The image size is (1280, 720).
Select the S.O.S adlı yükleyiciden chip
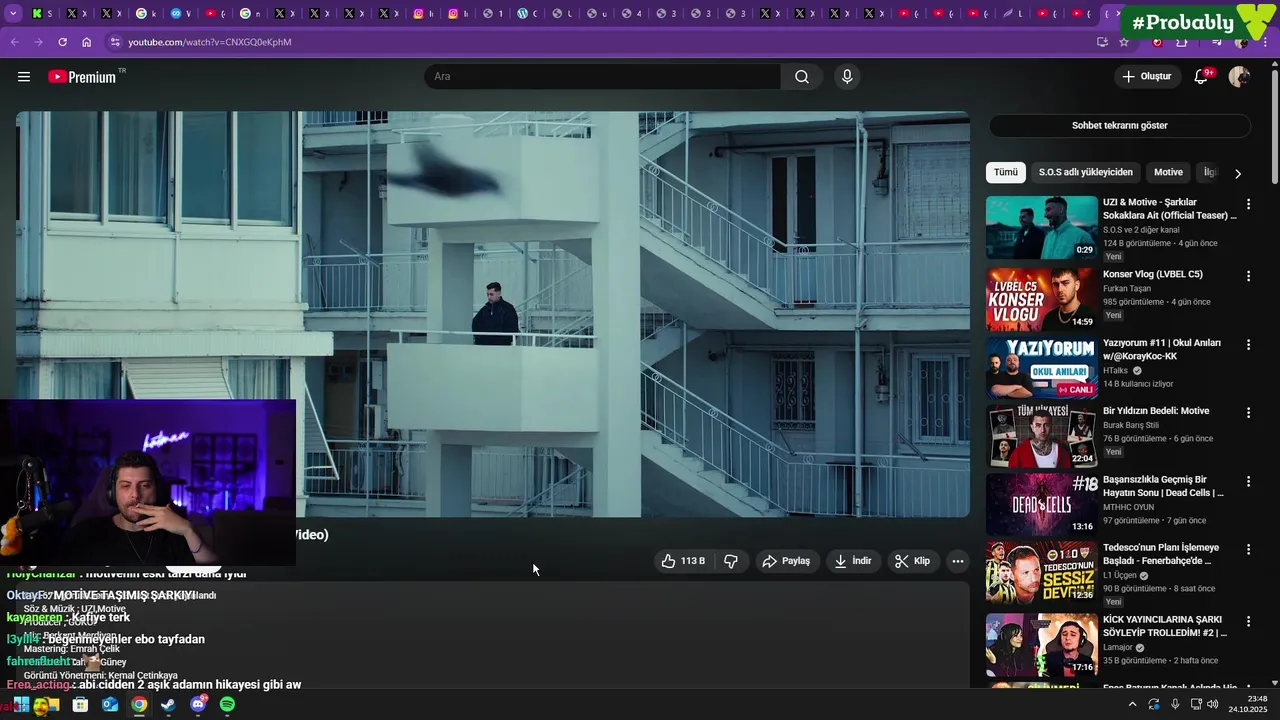click(x=1086, y=172)
